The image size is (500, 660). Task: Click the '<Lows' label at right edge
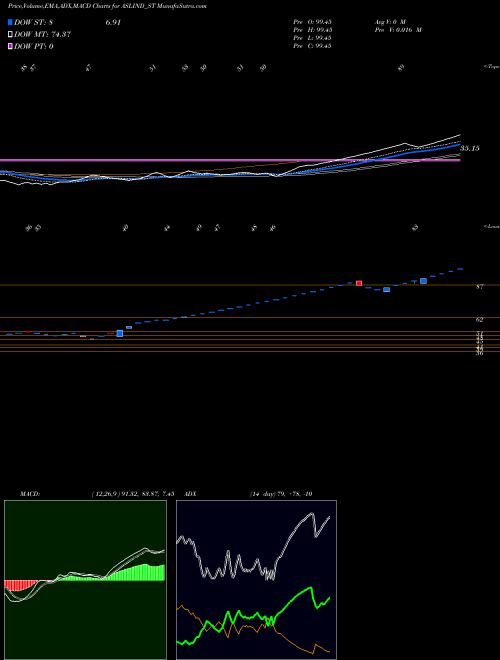point(491,226)
